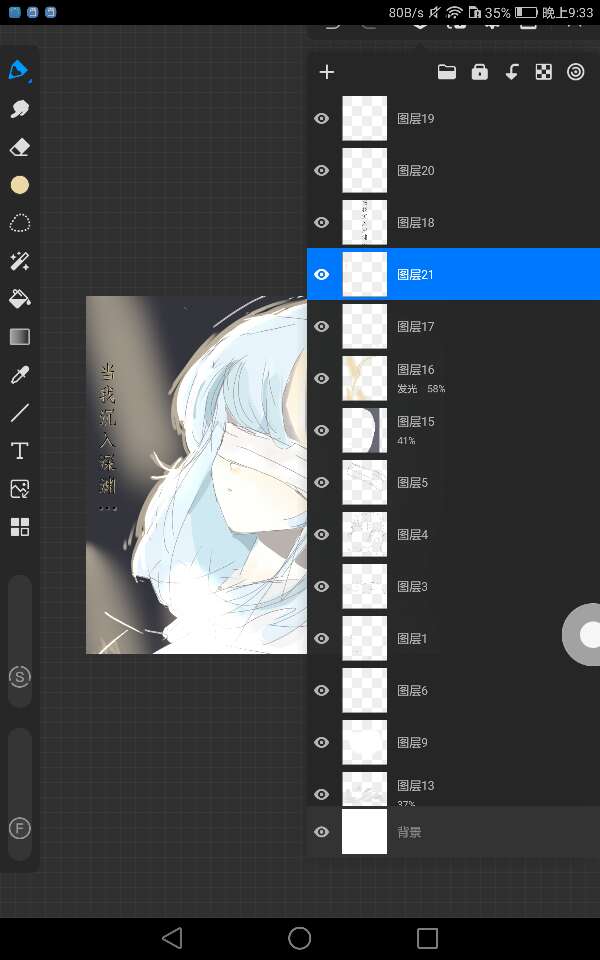
Task: Click the 图层18 layer thumbnail
Action: [364, 223]
